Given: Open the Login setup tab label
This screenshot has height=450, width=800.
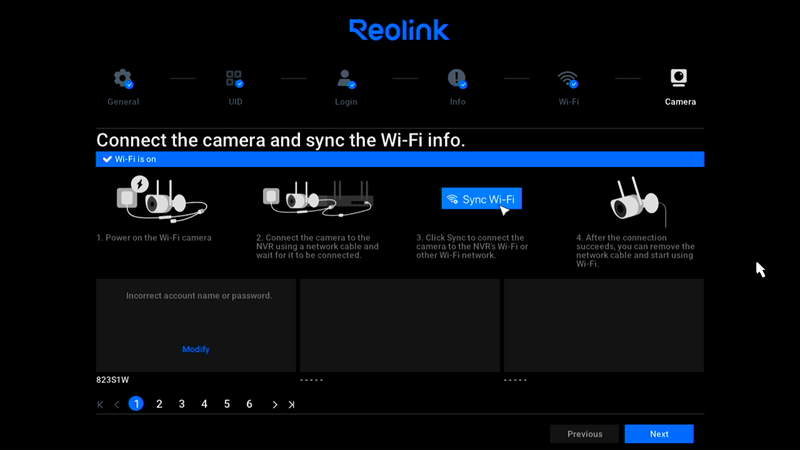Looking at the screenshot, I should pyautogui.click(x=346, y=102).
